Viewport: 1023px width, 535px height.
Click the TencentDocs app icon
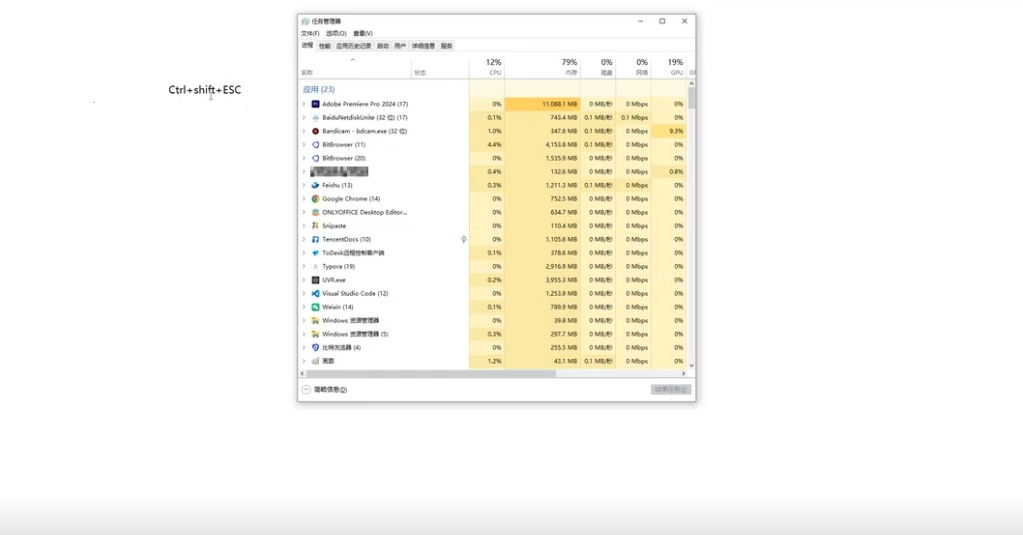click(x=315, y=239)
